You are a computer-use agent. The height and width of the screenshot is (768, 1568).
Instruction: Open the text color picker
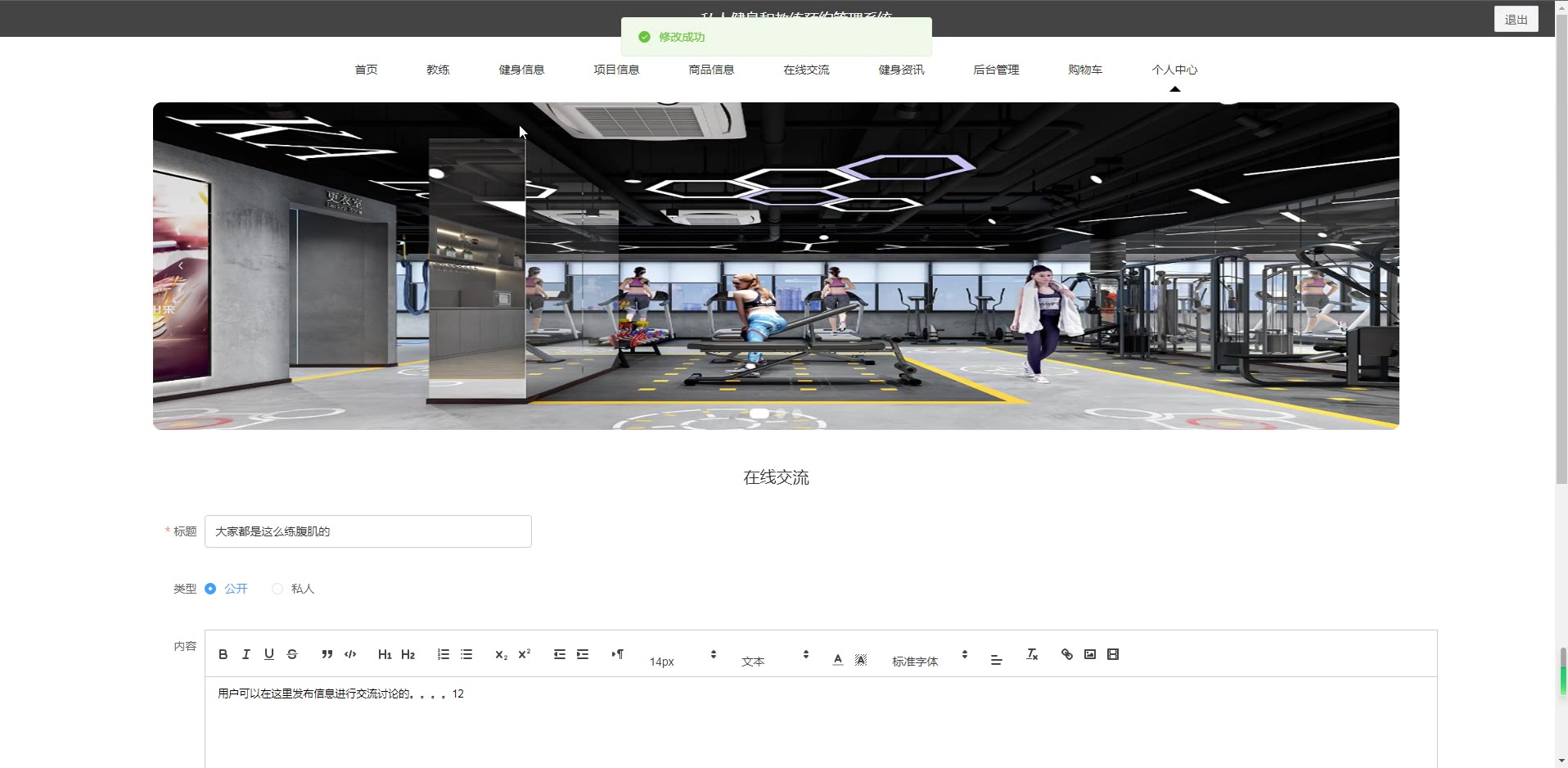(x=837, y=659)
